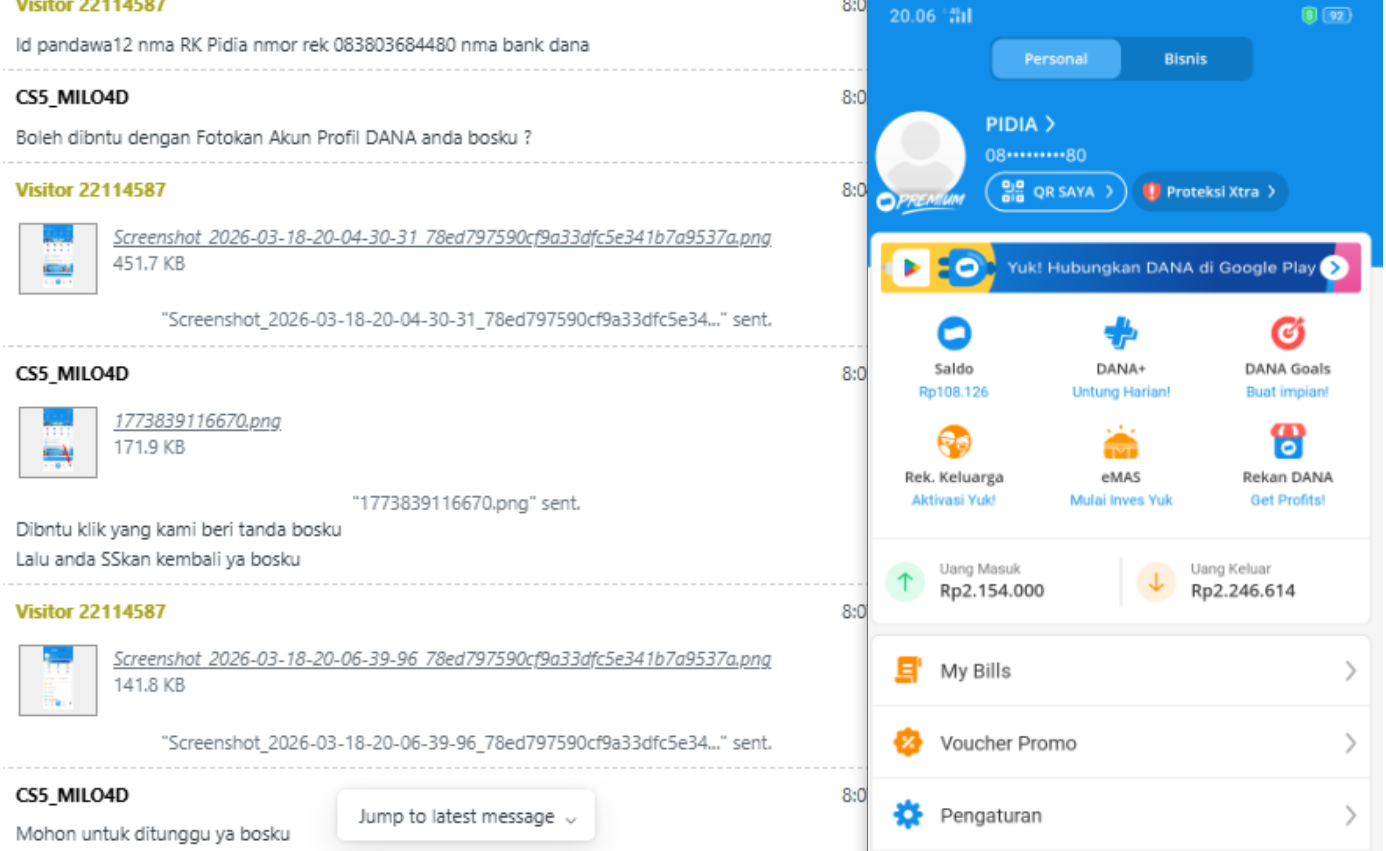Open Screenshot_2026-03-18-20-06-39-96 file link
The width and height of the screenshot is (1386, 851).
click(x=442, y=659)
